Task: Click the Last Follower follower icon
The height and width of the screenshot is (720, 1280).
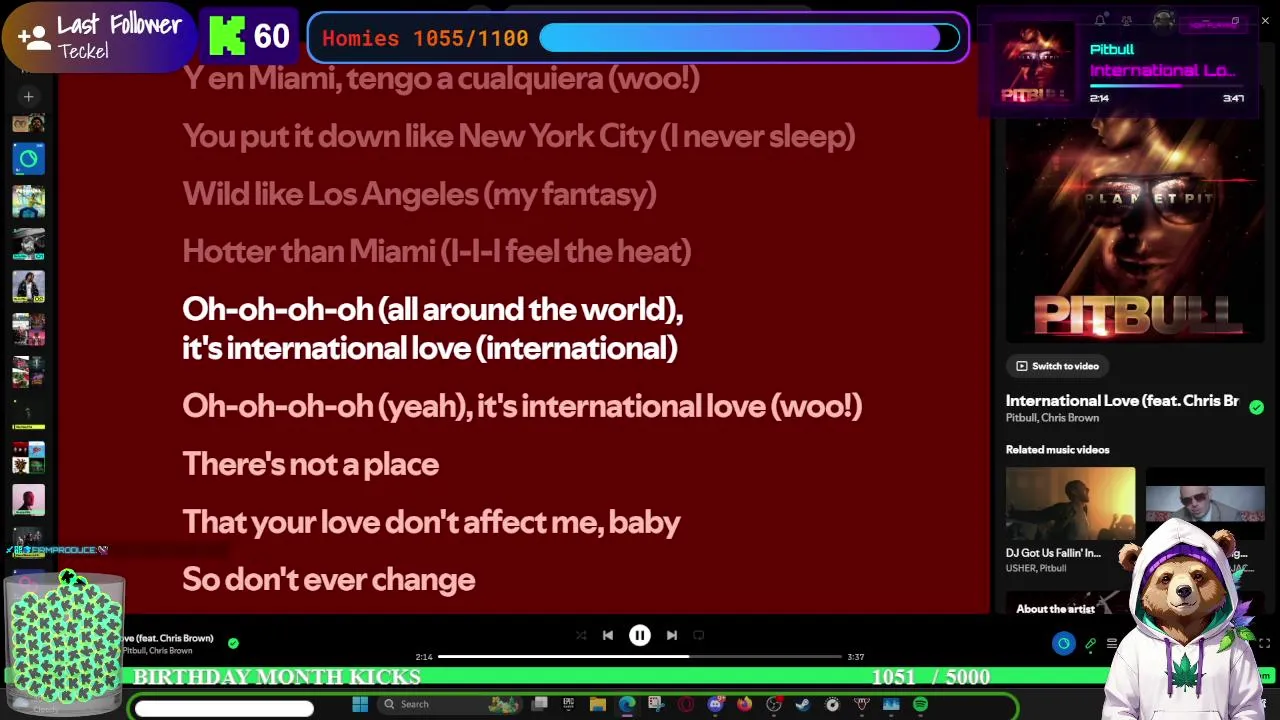Action: click(x=34, y=38)
